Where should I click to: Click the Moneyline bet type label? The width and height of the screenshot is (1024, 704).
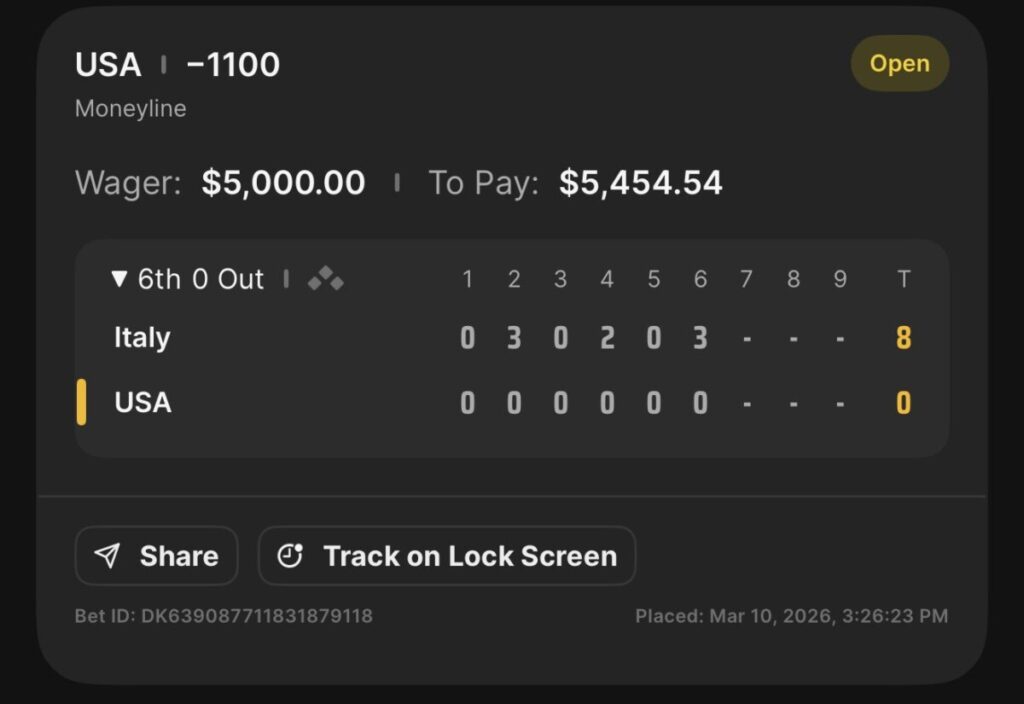click(x=130, y=108)
